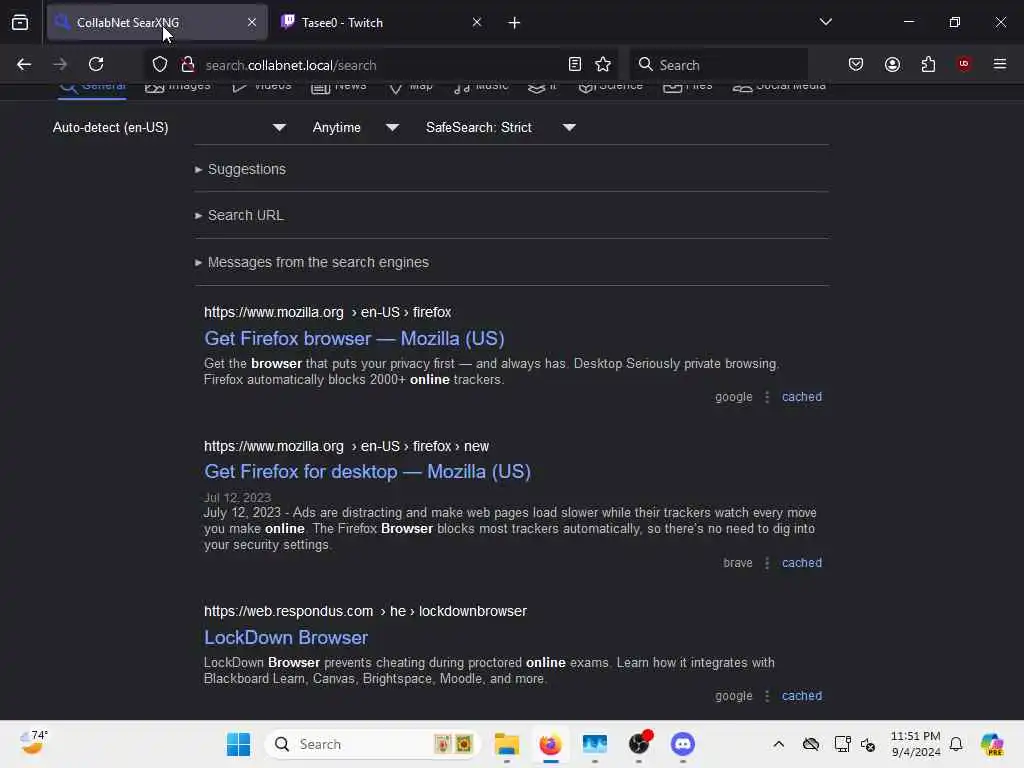This screenshot has height=768, width=1024.
Task: Open the uBlock Origin extension icon
Action: point(964,64)
